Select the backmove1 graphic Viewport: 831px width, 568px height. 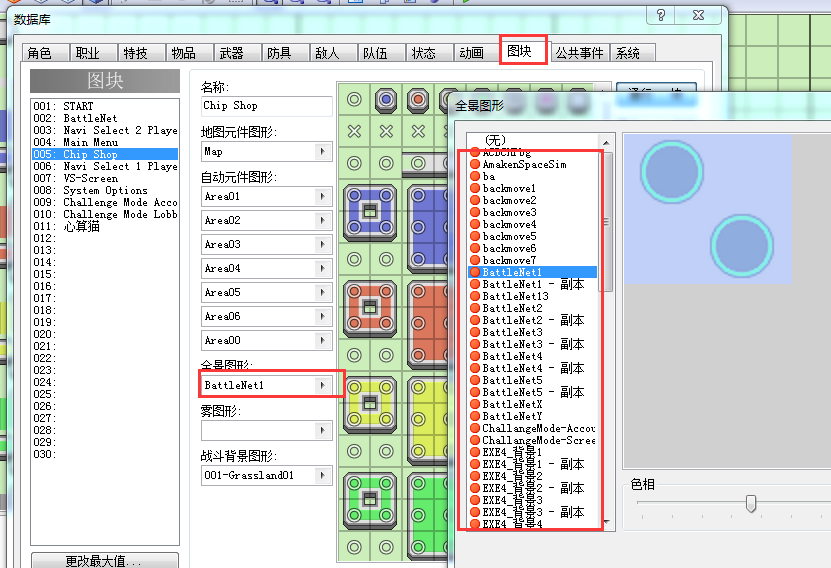pyautogui.click(x=533, y=188)
